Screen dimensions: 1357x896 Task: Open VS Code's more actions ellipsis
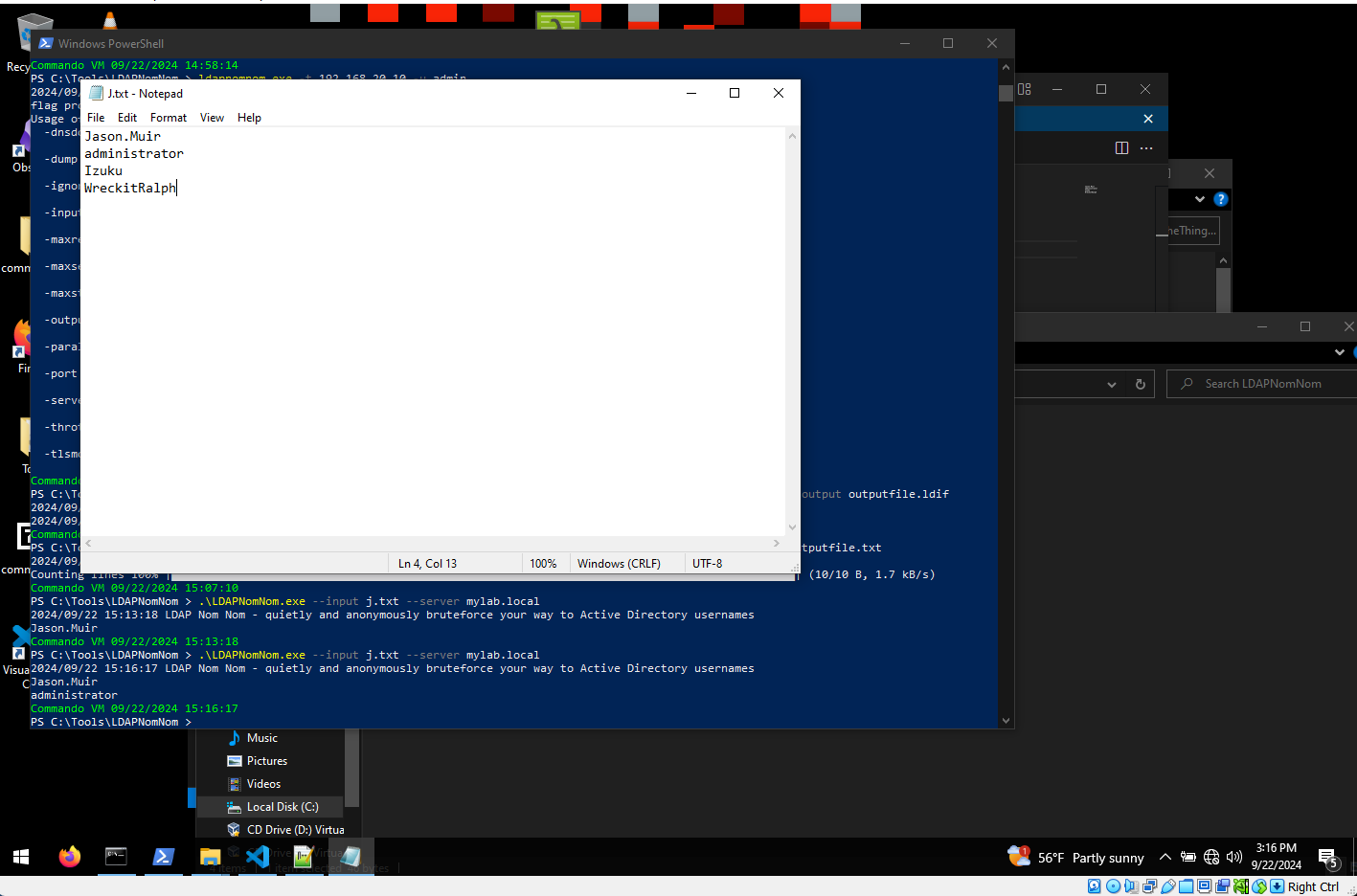pyautogui.click(x=1146, y=147)
